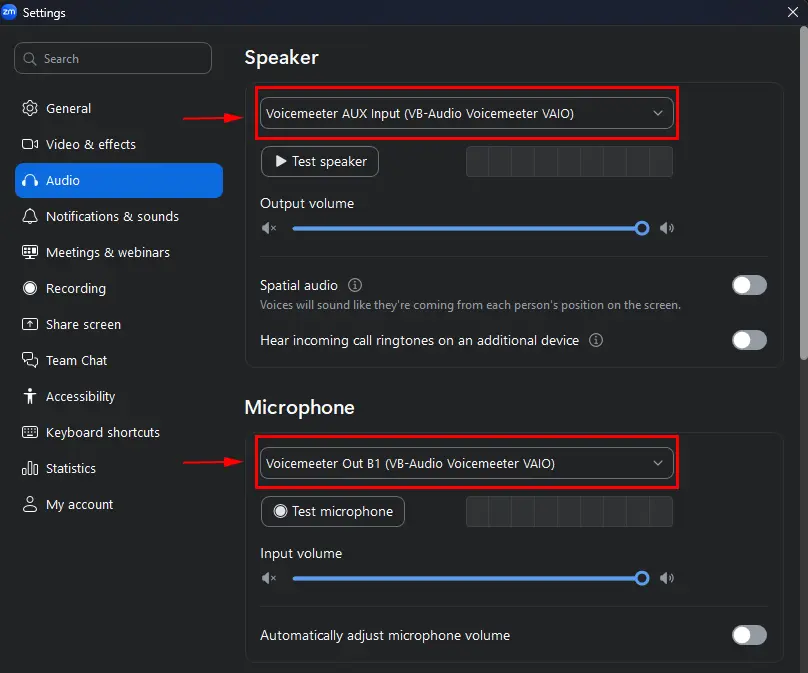Screen dimensions: 808x673
Task: Click the output volume mute speaker icon
Action: [x=268, y=228]
